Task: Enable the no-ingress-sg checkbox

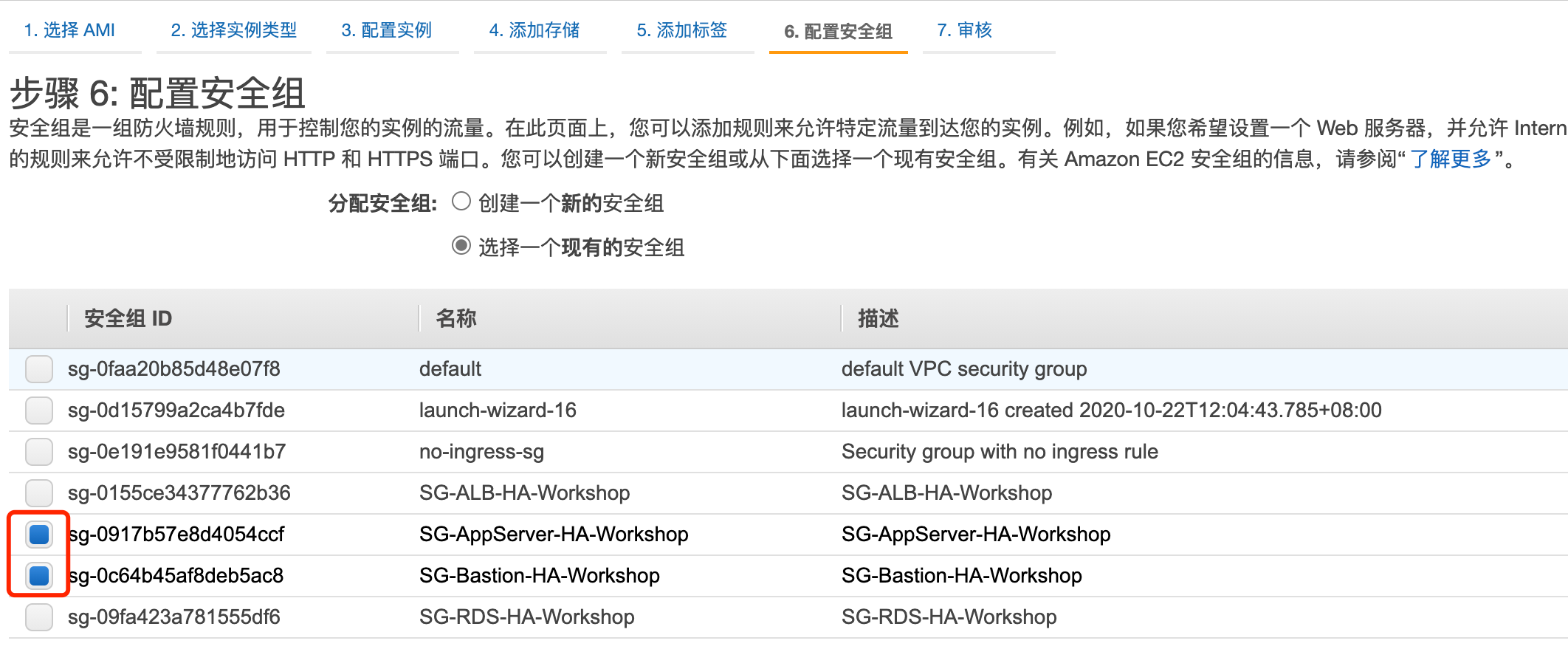Action: (39, 452)
